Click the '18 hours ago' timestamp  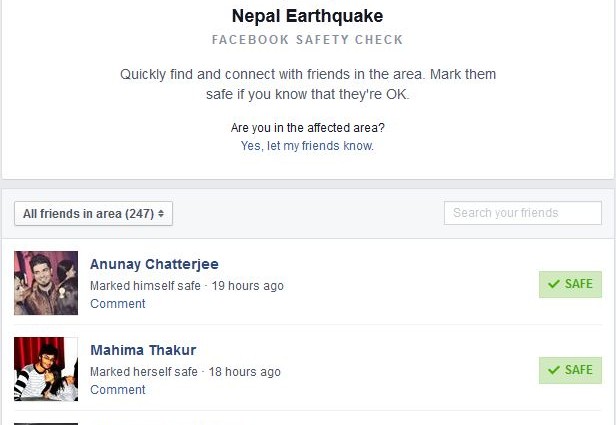click(247, 372)
